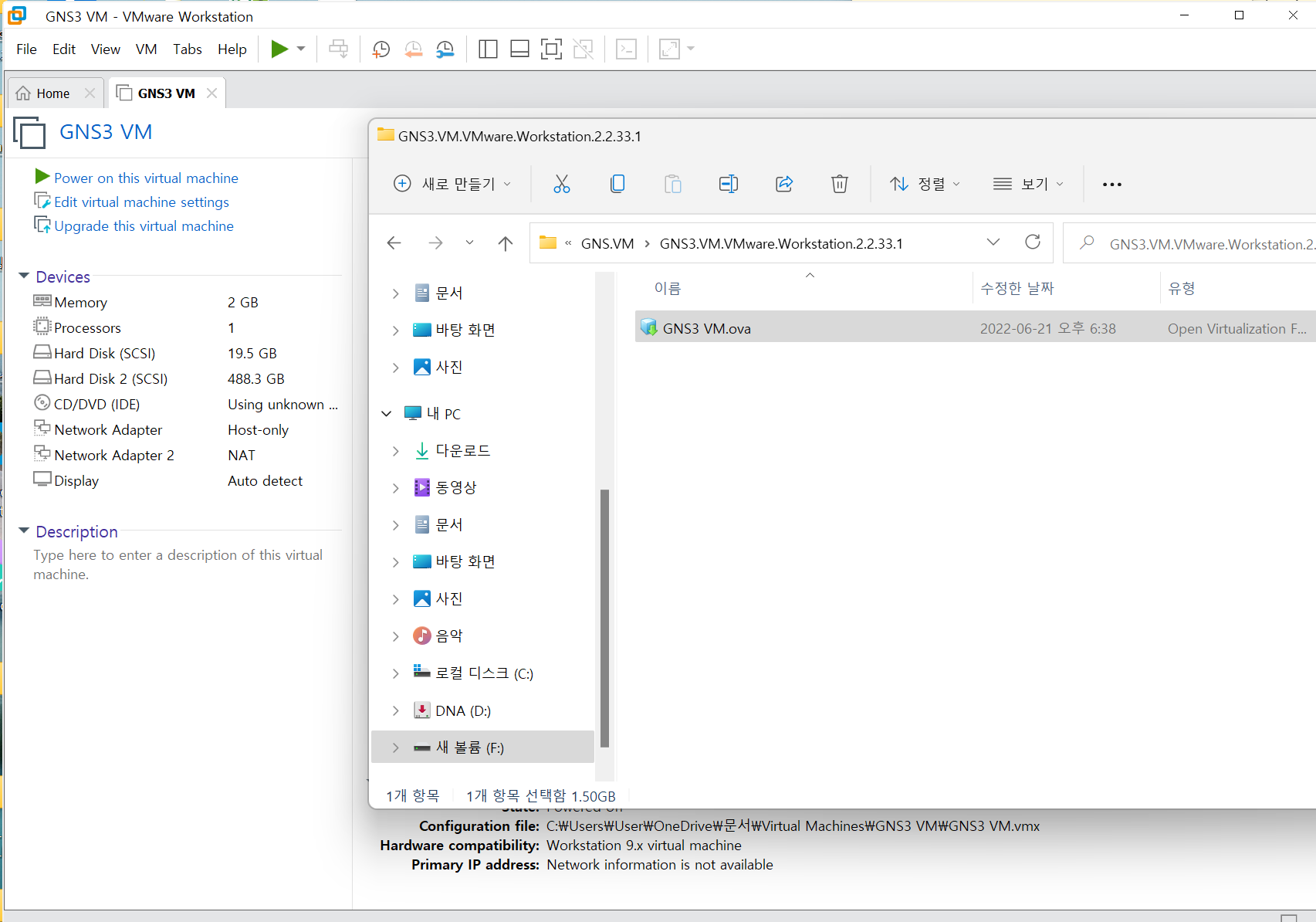
Task: Click Upgrade this virtual machine link
Action: 144,226
